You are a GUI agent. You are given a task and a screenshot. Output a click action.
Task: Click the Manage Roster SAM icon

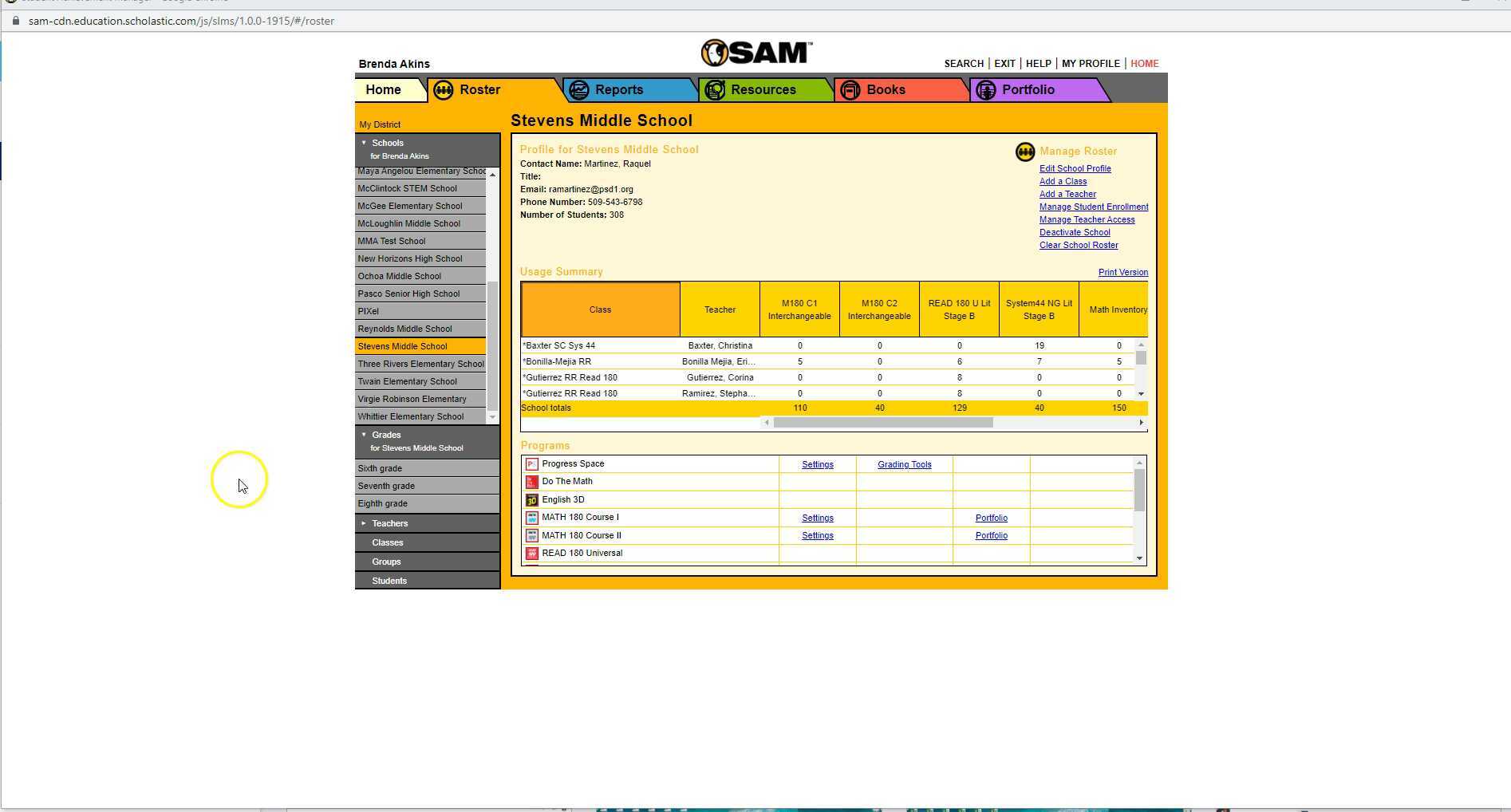coord(1024,152)
